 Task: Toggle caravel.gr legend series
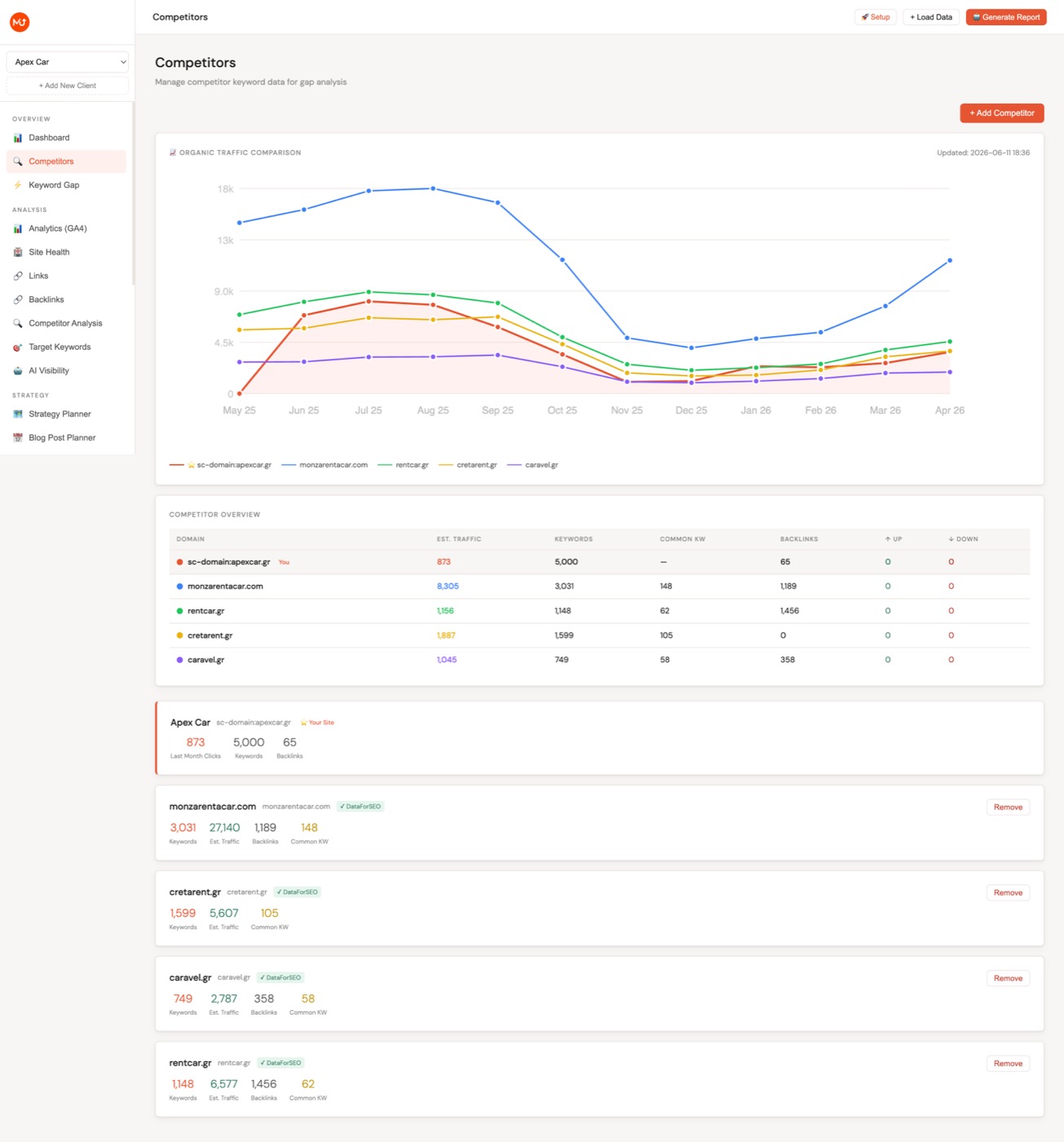click(533, 465)
